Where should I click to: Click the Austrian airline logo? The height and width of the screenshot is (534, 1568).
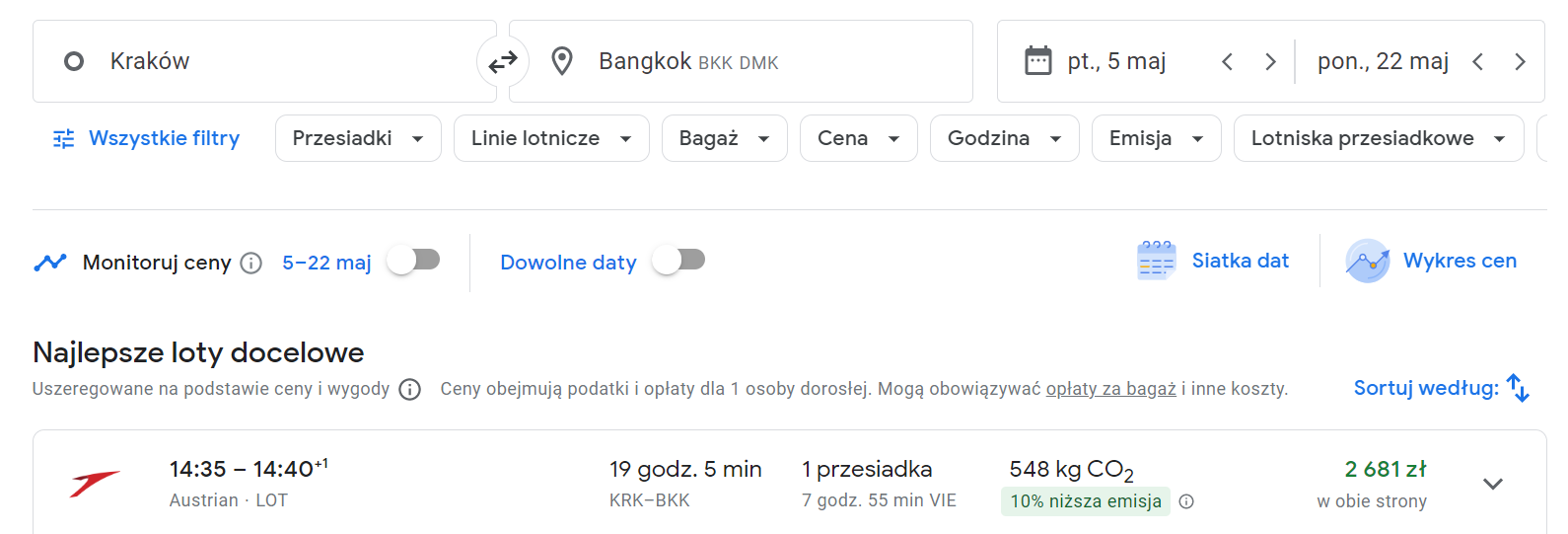pyautogui.click(x=95, y=484)
